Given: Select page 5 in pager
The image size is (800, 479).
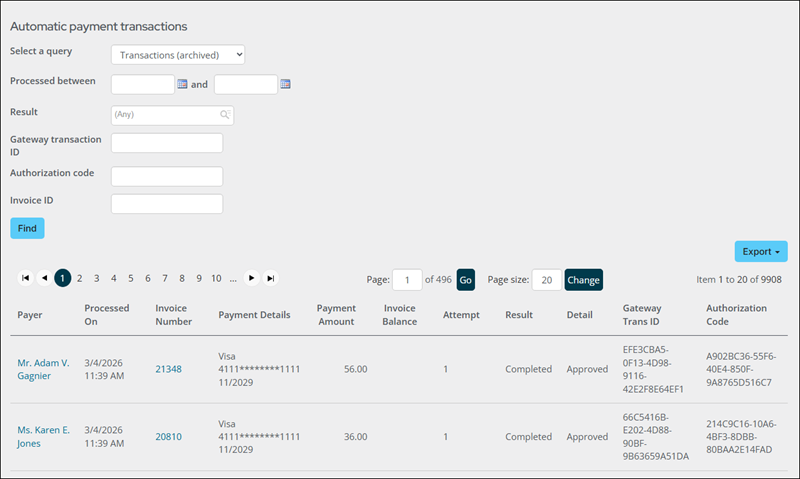Looking at the screenshot, I should pyautogui.click(x=131, y=278).
